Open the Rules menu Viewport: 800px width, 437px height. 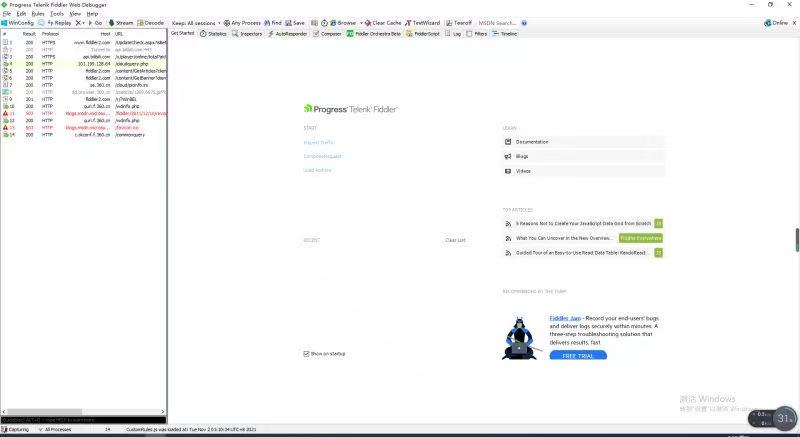[38, 14]
